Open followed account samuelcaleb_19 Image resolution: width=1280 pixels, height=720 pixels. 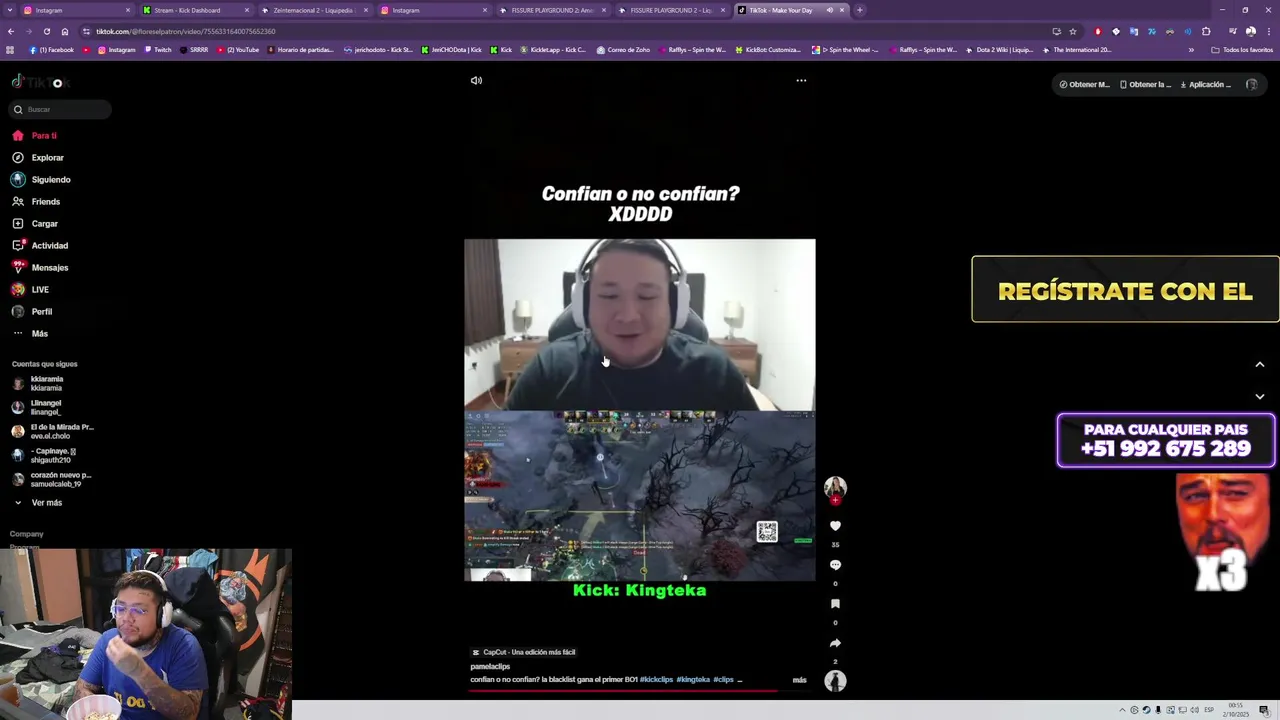[x=51, y=479]
